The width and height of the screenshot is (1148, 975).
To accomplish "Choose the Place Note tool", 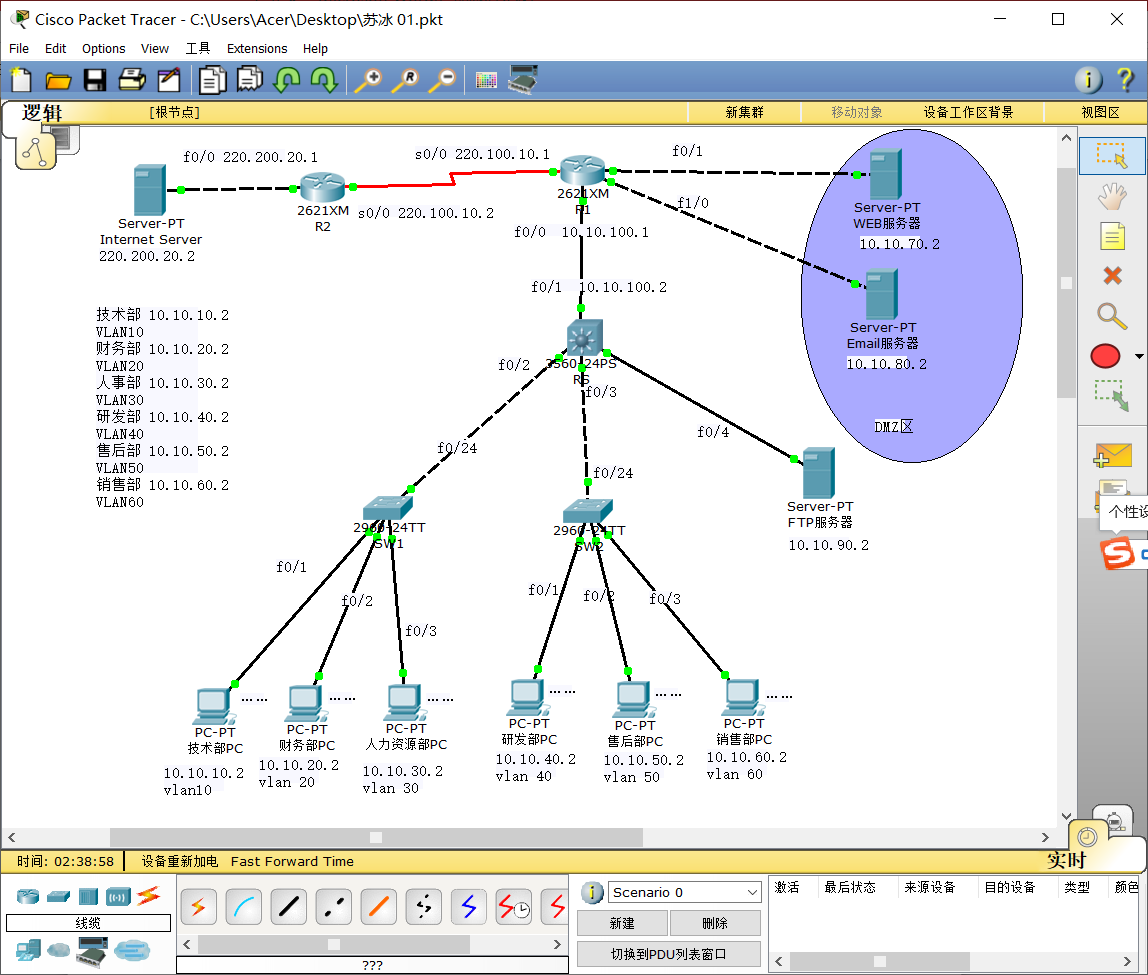I will 1112,236.
